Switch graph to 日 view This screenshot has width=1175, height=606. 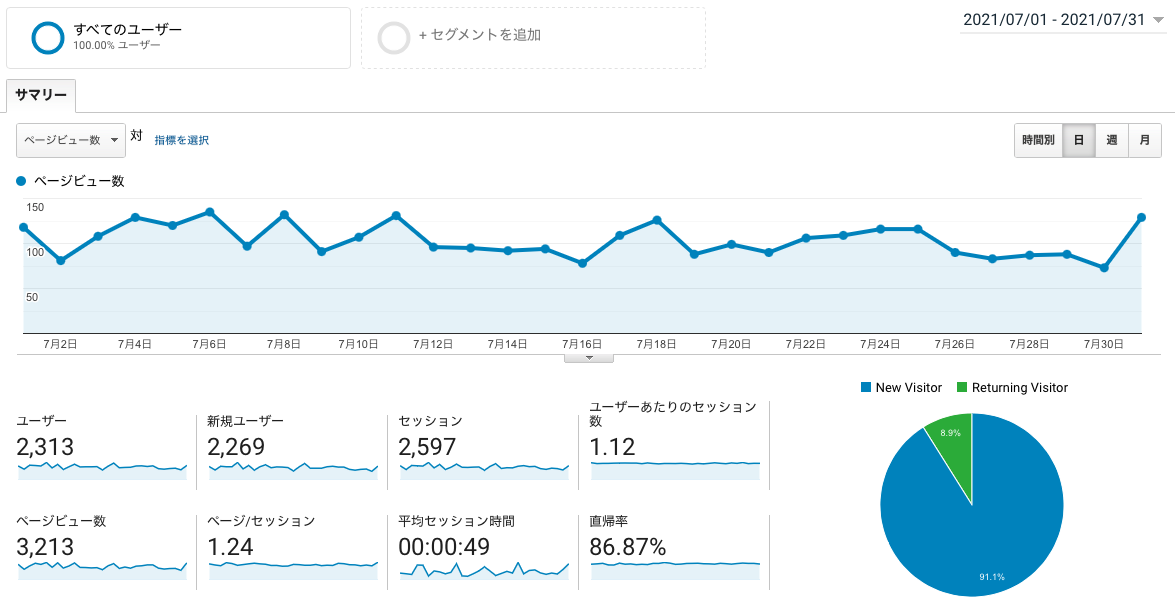pos(1078,140)
